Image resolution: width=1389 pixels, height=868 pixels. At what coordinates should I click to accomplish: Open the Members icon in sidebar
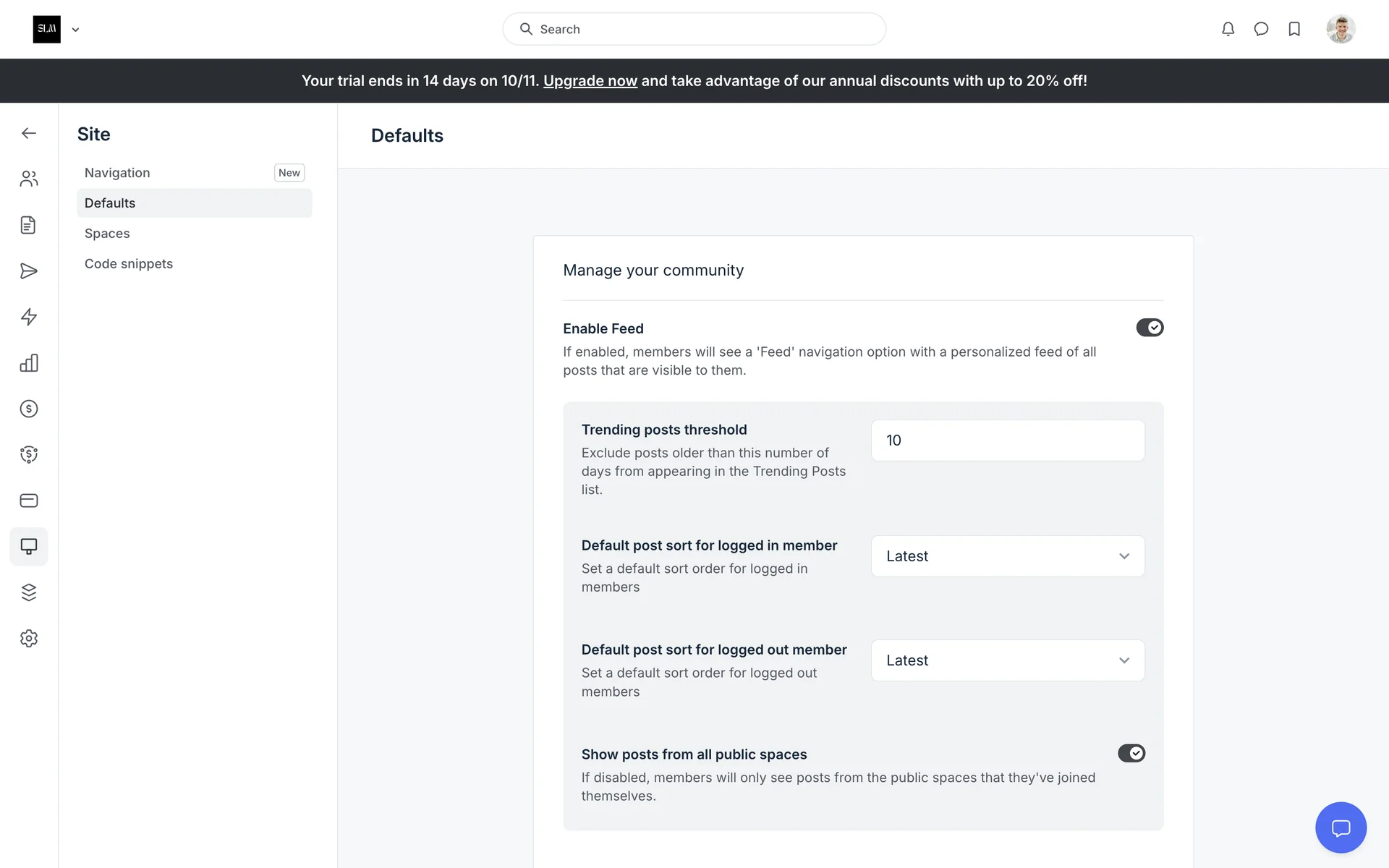pos(29,179)
